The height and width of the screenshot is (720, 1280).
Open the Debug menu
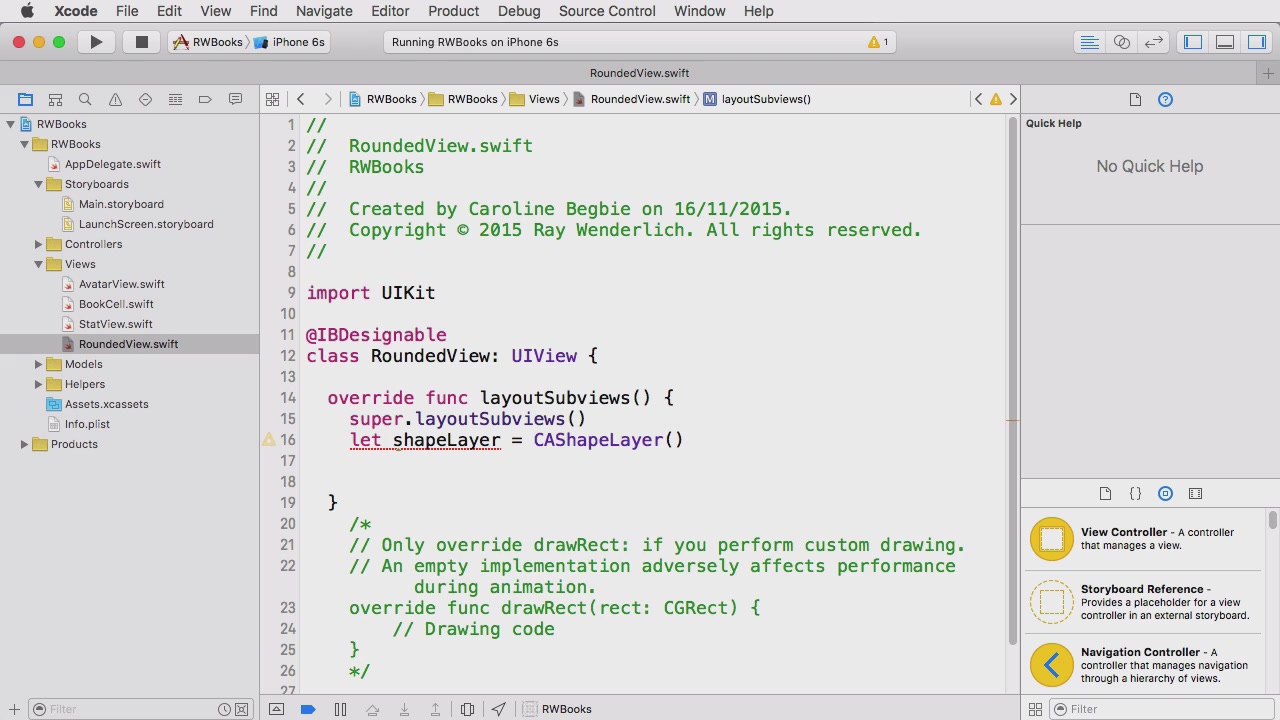519,11
